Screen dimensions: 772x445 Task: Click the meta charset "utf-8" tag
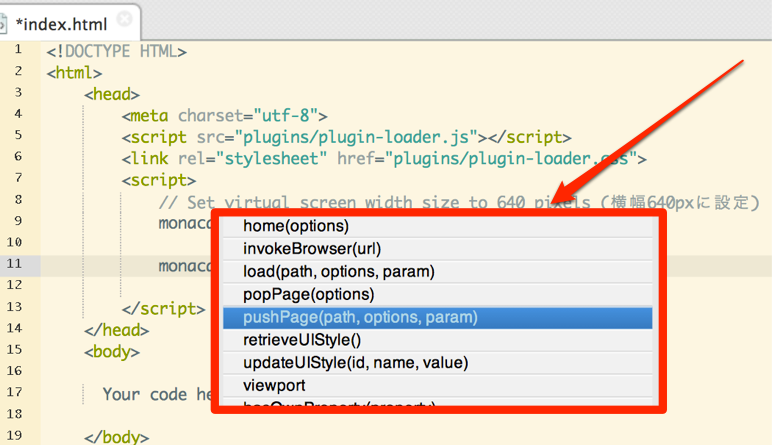[224, 115]
